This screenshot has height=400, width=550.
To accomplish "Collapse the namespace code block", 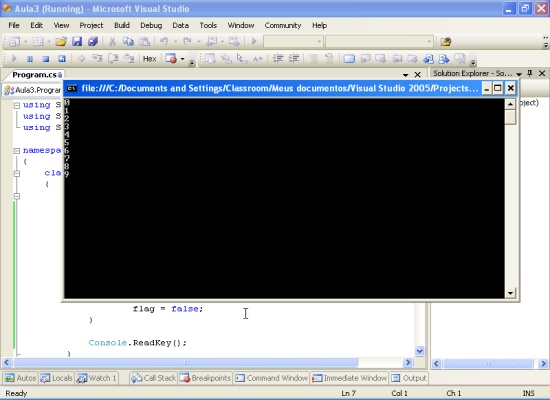I will 16,151.
